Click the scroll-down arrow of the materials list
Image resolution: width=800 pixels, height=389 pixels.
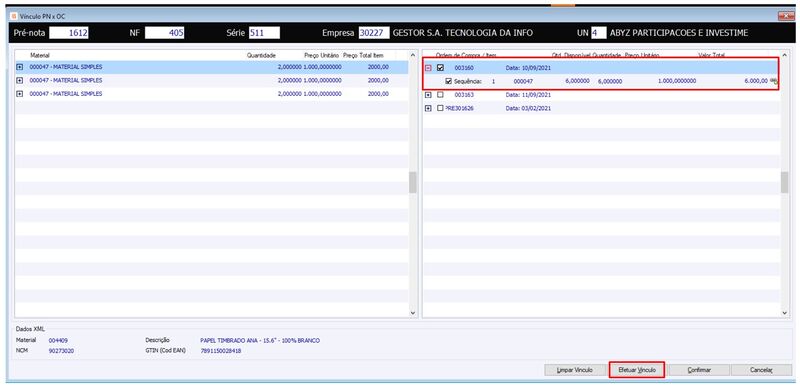pos(413,312)
